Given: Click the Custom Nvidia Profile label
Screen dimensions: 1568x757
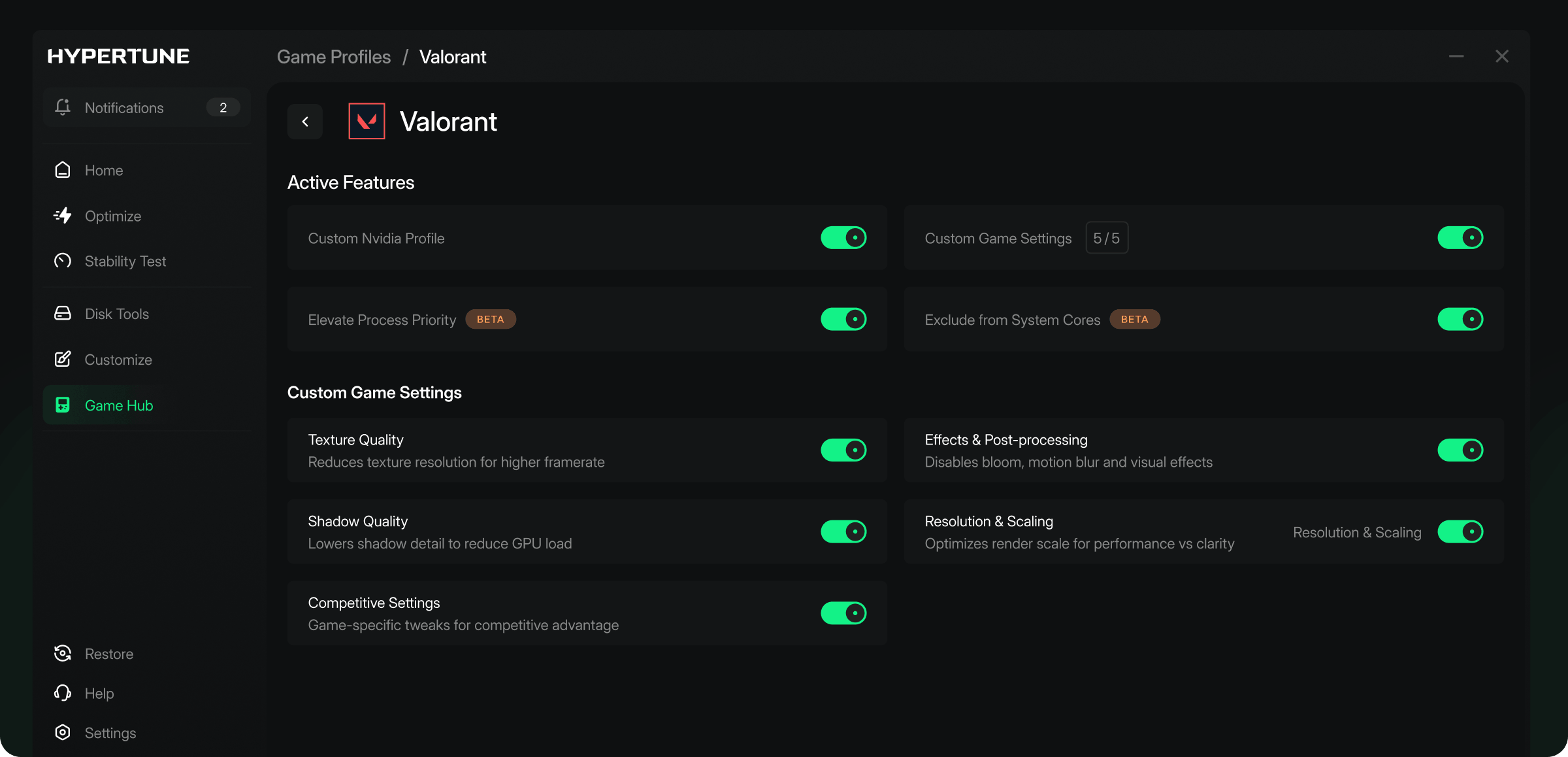Looking at the screenshot, I should (376, 239).
